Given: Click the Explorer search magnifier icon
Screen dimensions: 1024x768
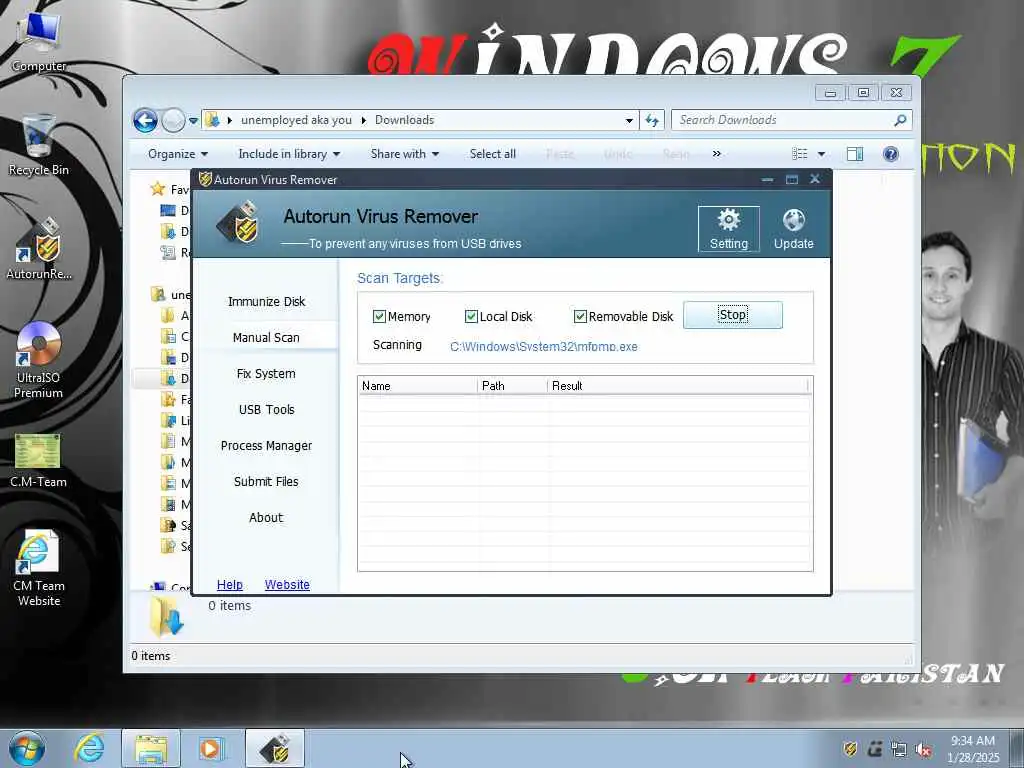Looking at the screenshot, I should coord(900,120).
